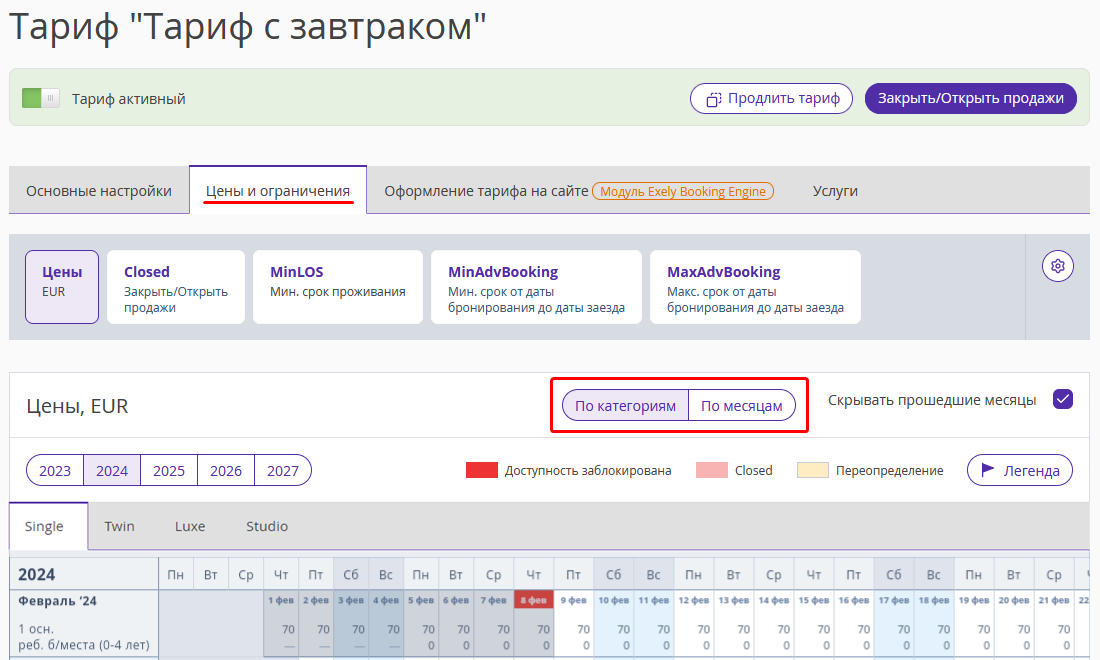Select the Twin room category tab
Viewport: 1100px width, 660px height.
point(119,526)
